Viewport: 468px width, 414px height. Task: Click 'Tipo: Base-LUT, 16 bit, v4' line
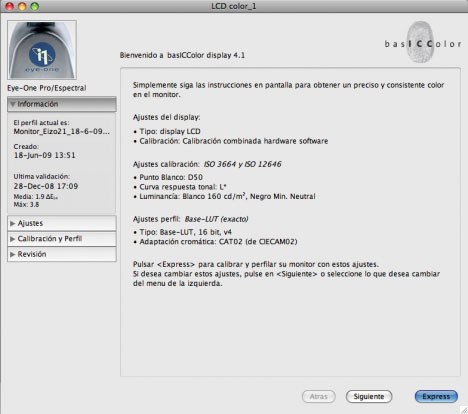click(183, 232)
